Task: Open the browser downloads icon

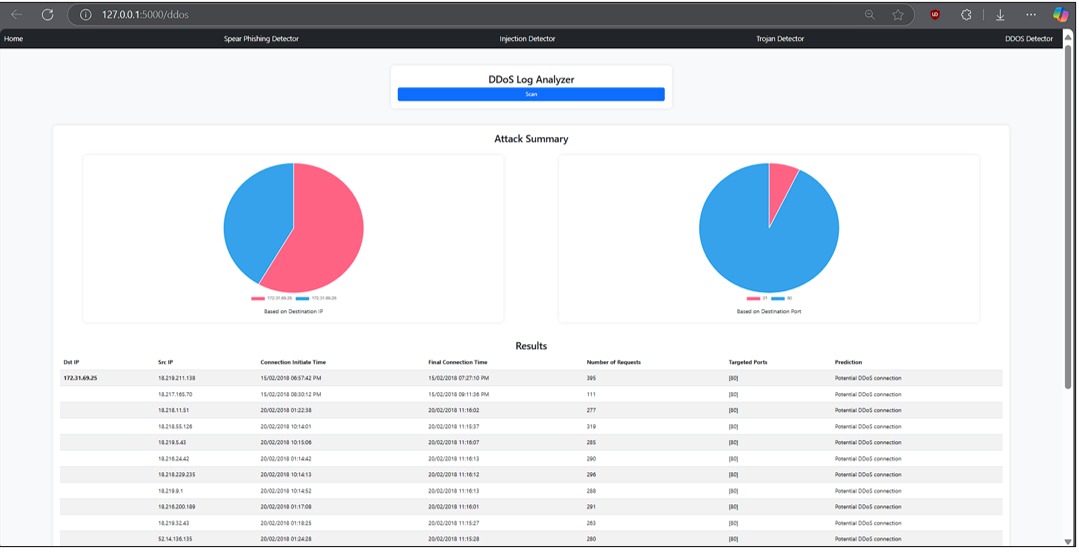Action: click(x=1001, y=15)
